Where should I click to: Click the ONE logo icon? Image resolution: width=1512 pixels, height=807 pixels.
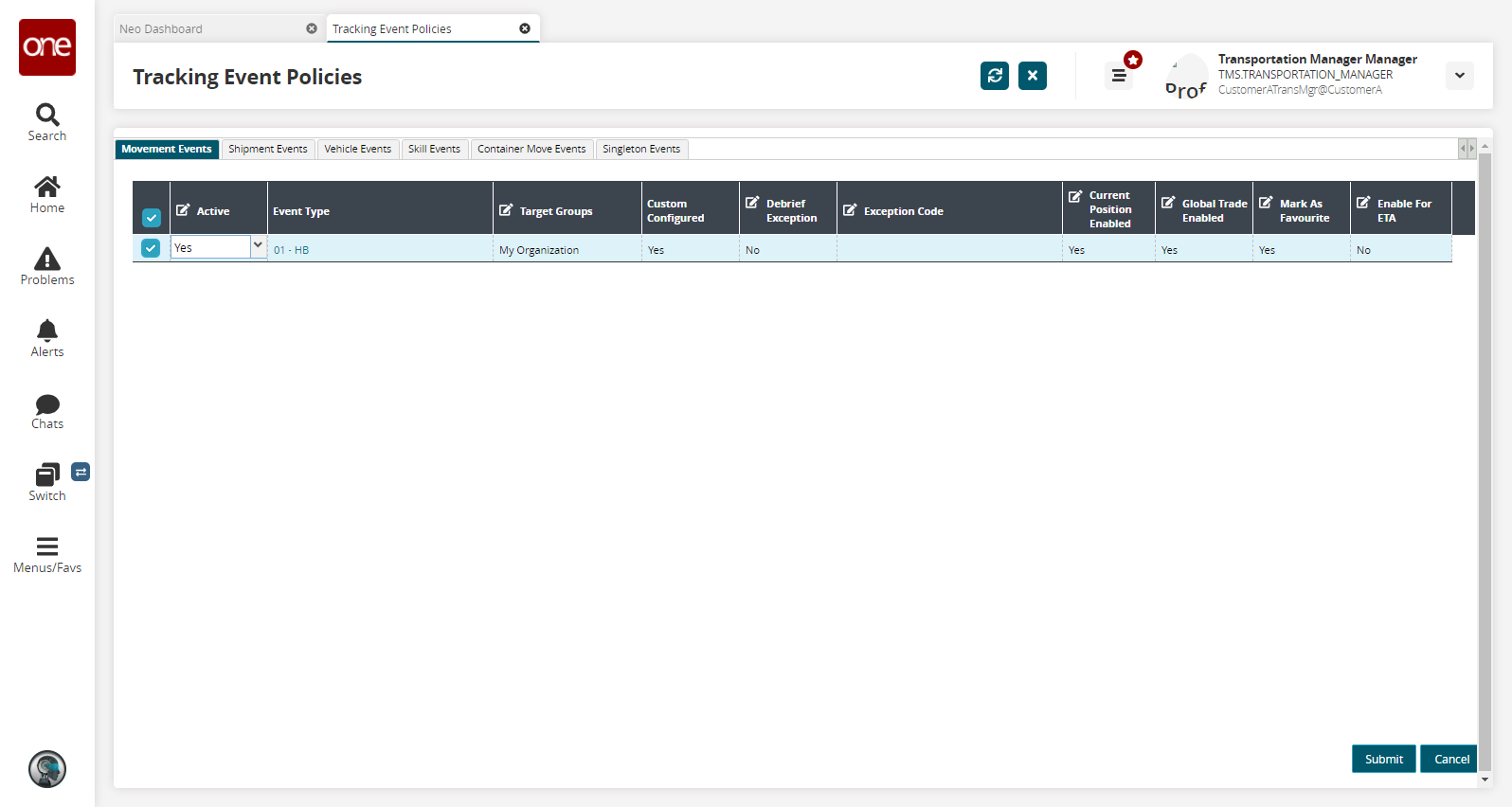[47, 47]
